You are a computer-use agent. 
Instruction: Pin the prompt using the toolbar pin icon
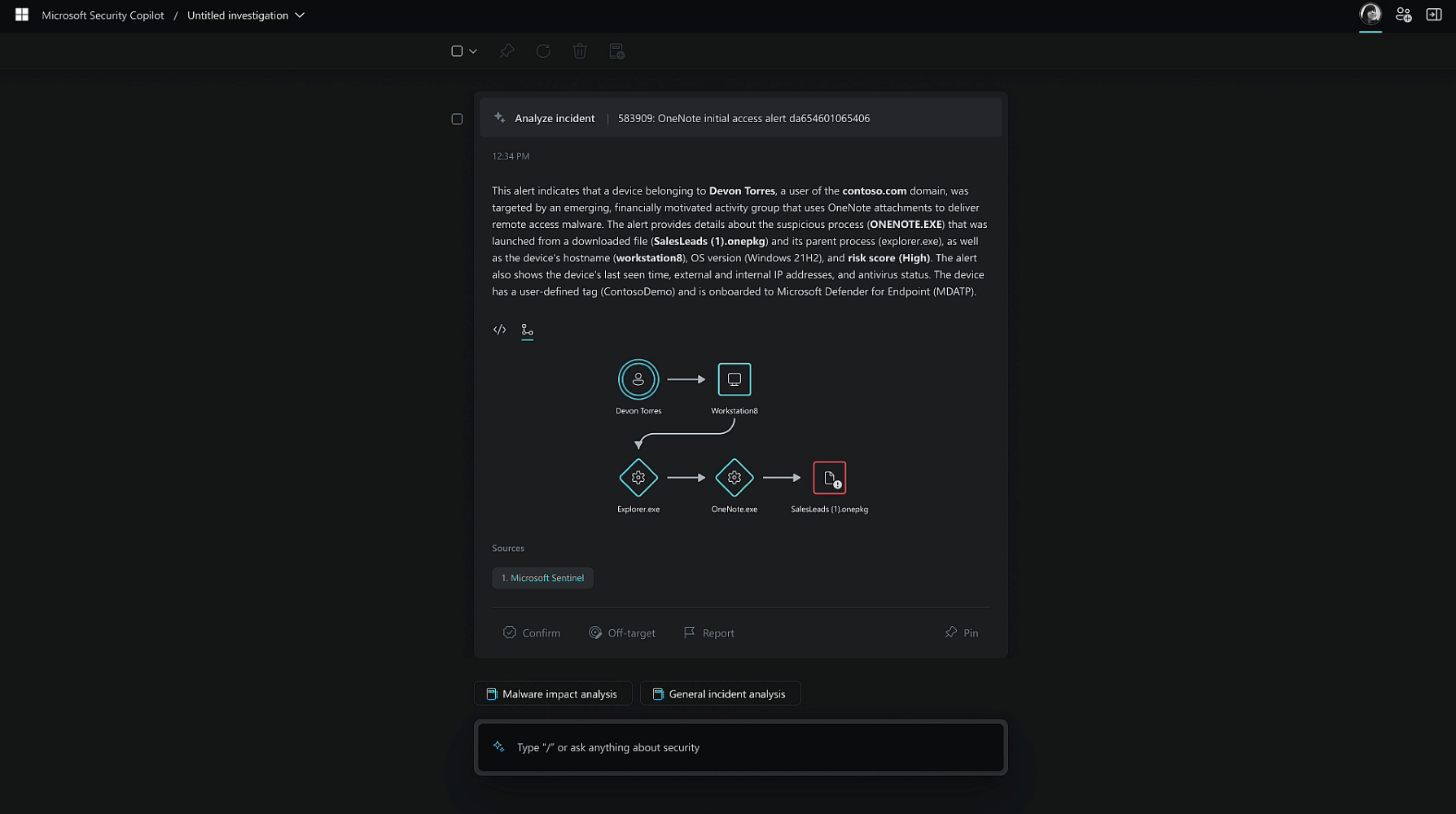507,50
